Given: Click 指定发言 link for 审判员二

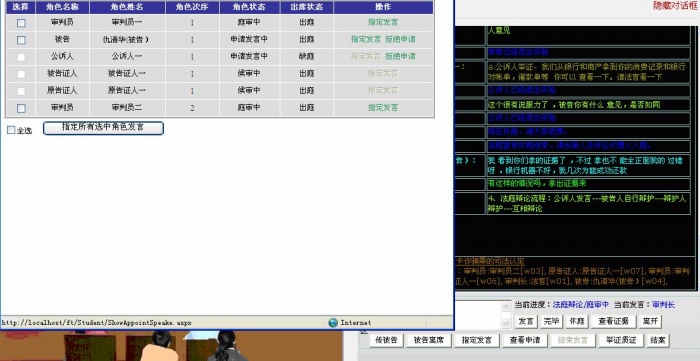Looking at the screenshot, I should [x=383, y=108].
